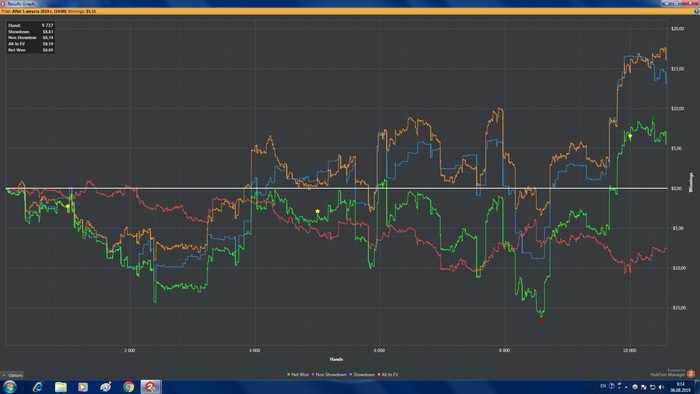700x394 pixels.
Task: Click the Winnings $5,51 text in orange bar
Action: point(82,11)
